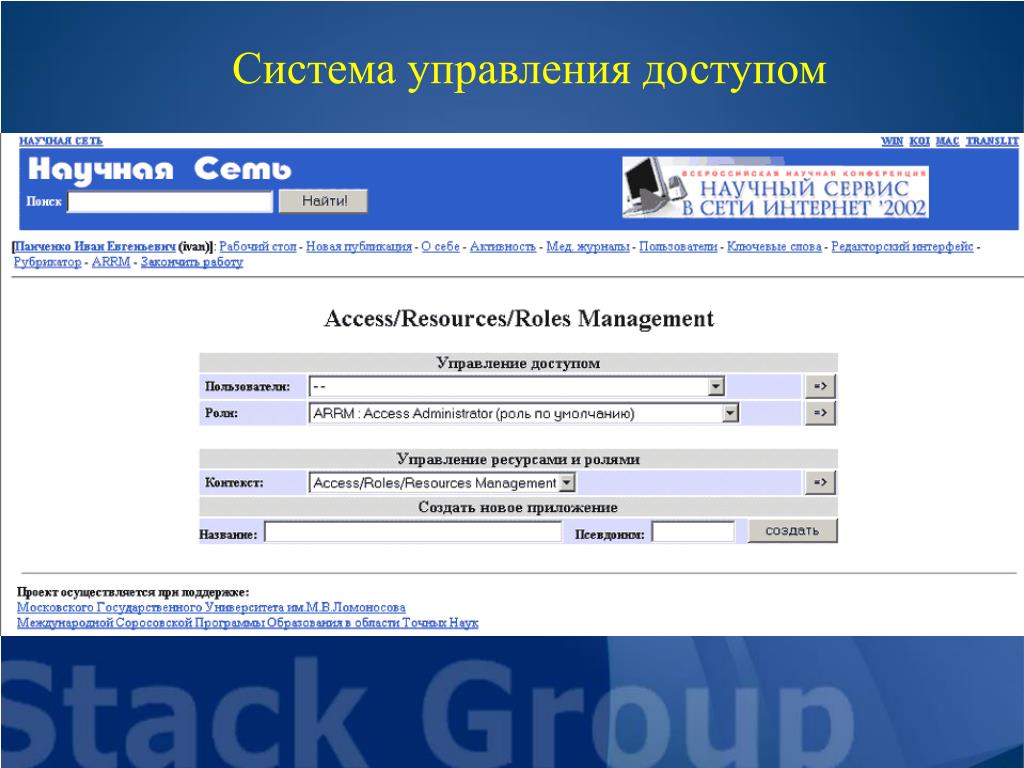This screenshot has width=1024, height=768.
Task: Open the Активность page
Action: click(x=503, y=247)
